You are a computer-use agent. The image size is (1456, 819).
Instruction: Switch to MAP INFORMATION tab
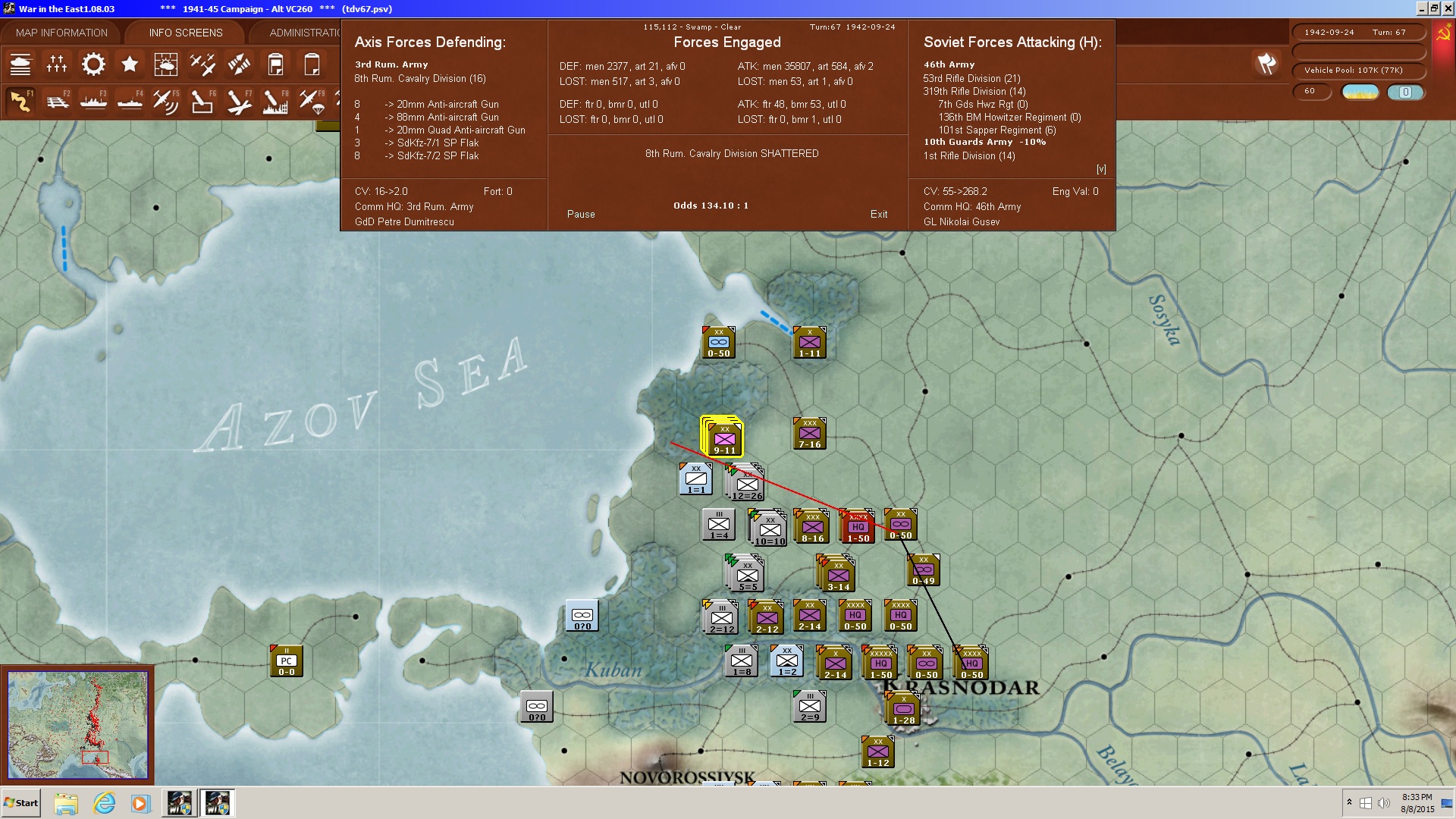pos(61,33)
